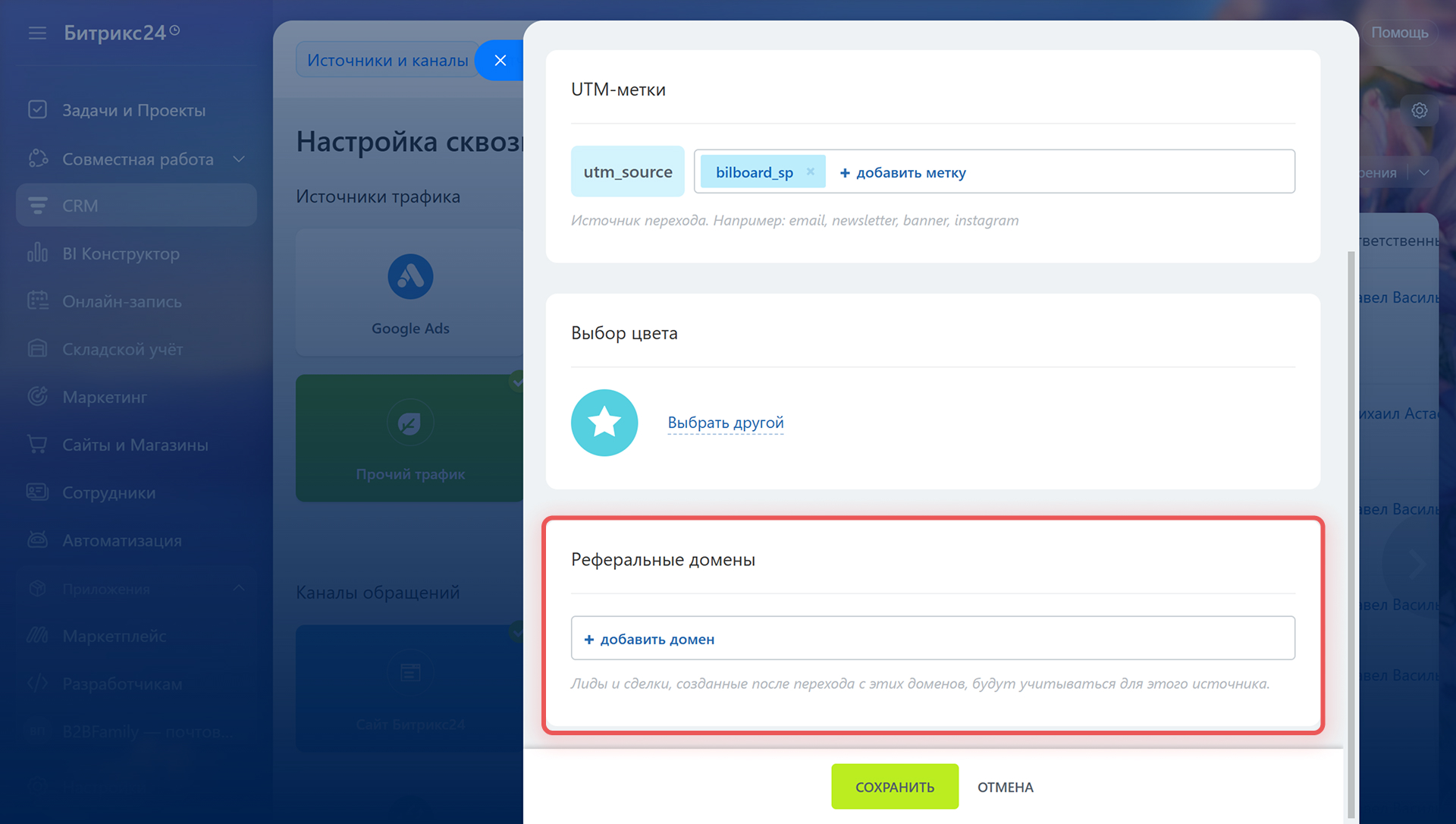Expand the Совместная работа section
Image resolution: width=1456 pixels, height=824 pixels.
(x=239, y=159)
